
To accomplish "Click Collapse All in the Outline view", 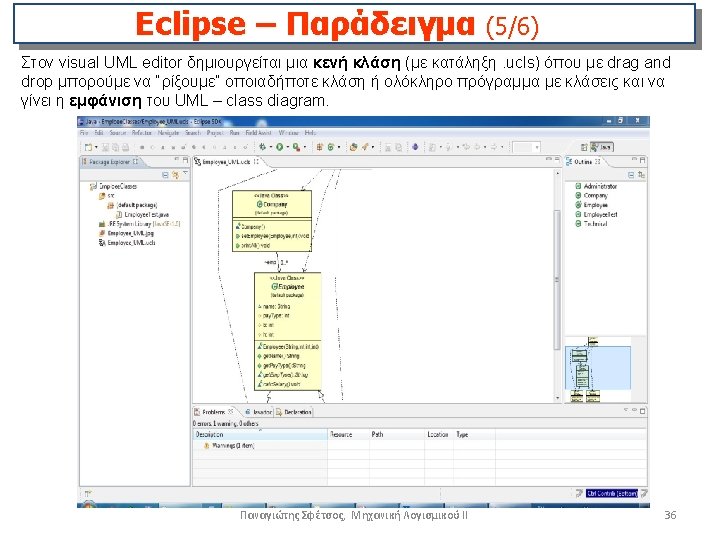I will 631,175.
